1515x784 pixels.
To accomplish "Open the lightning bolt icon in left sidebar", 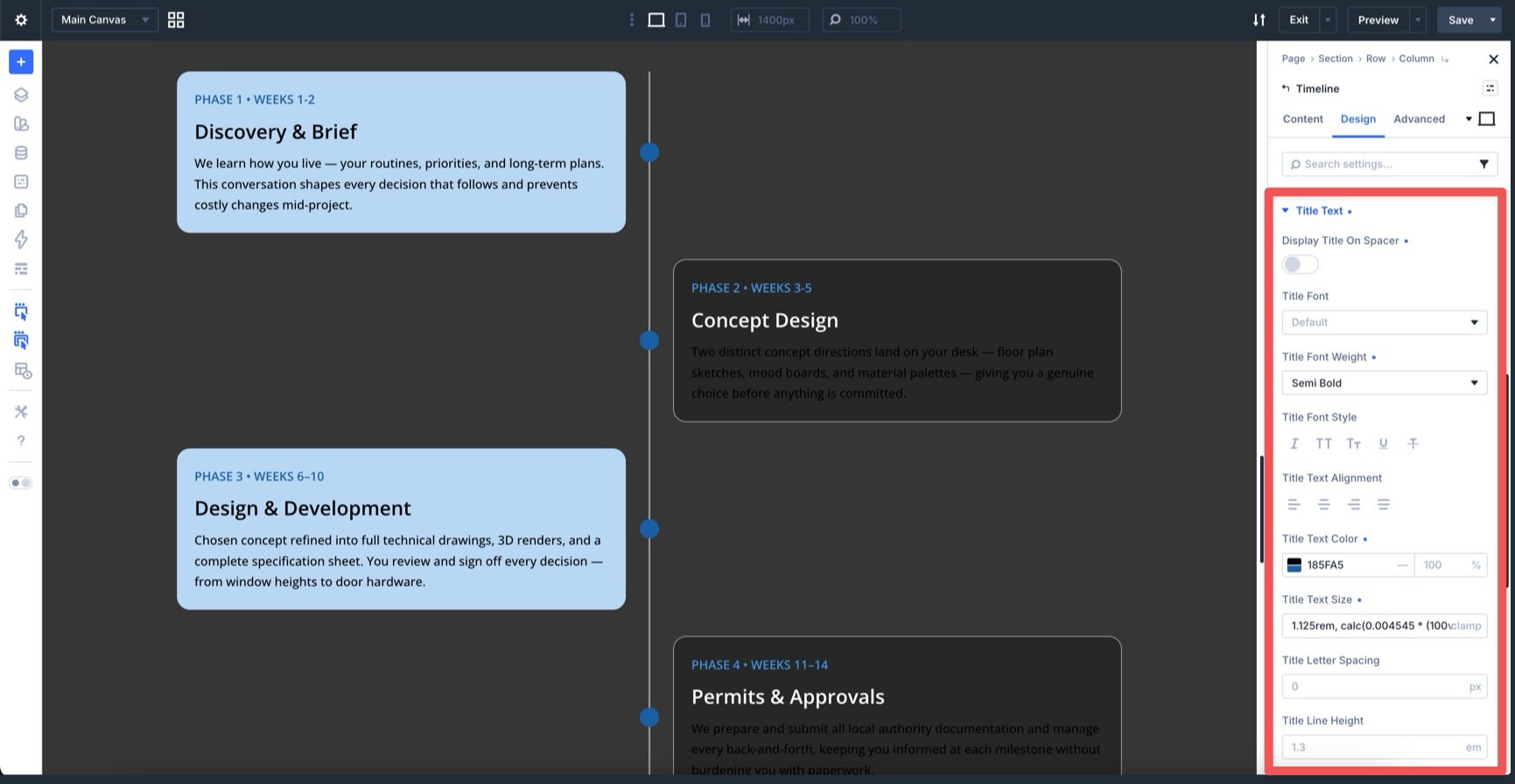I will [21, 239].
